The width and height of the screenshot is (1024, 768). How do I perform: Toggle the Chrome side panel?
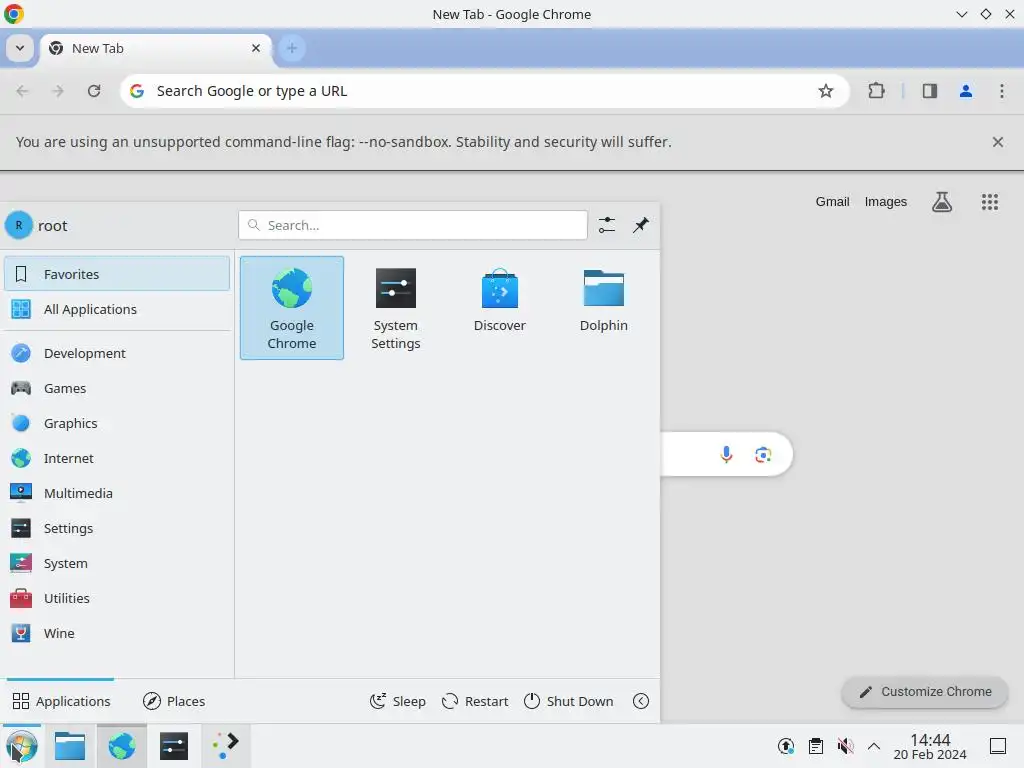point(929,91)
